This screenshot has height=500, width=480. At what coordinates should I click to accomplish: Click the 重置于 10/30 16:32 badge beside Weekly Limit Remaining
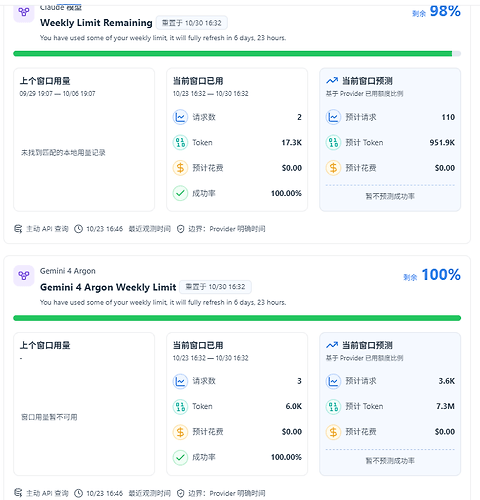point(192,23)
